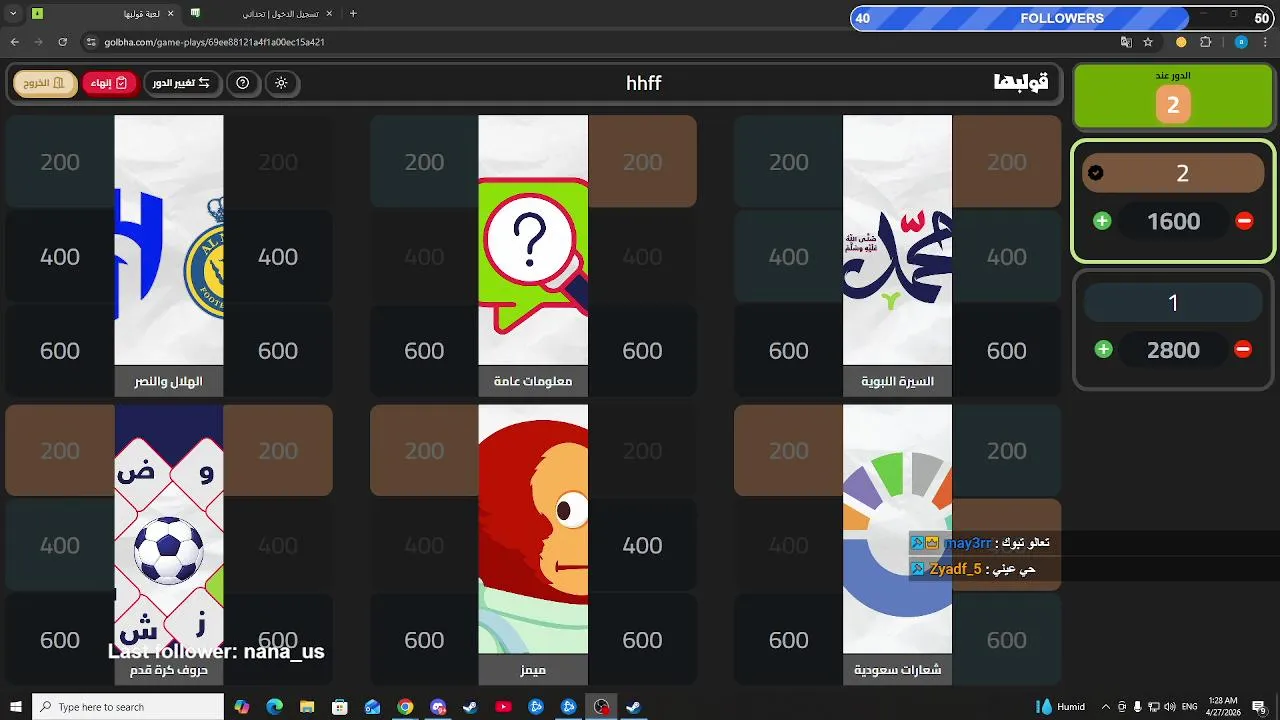Open the Chrome profile avatar
1280x720 pixels.
pos(1241,42)
